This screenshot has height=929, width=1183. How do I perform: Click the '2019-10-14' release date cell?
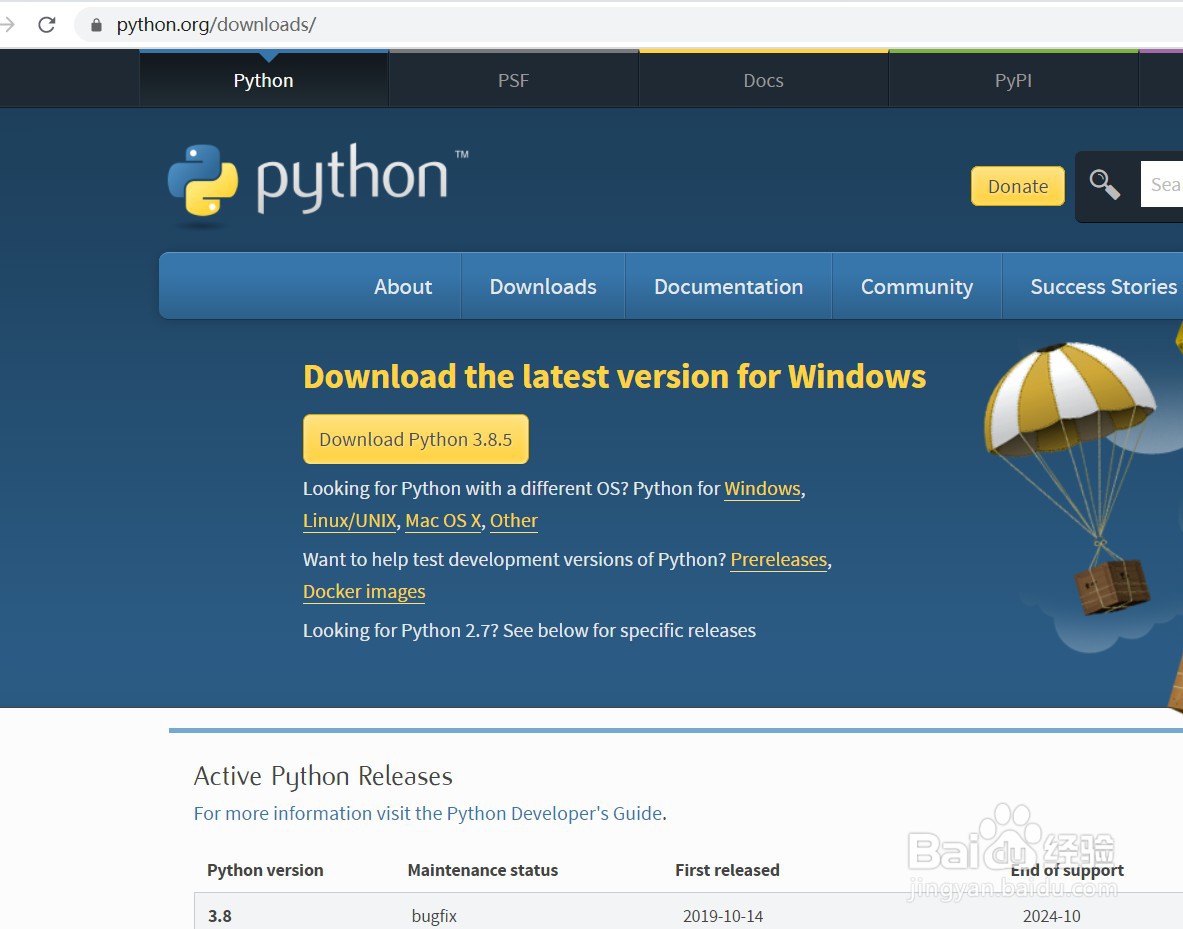[723, 916]
